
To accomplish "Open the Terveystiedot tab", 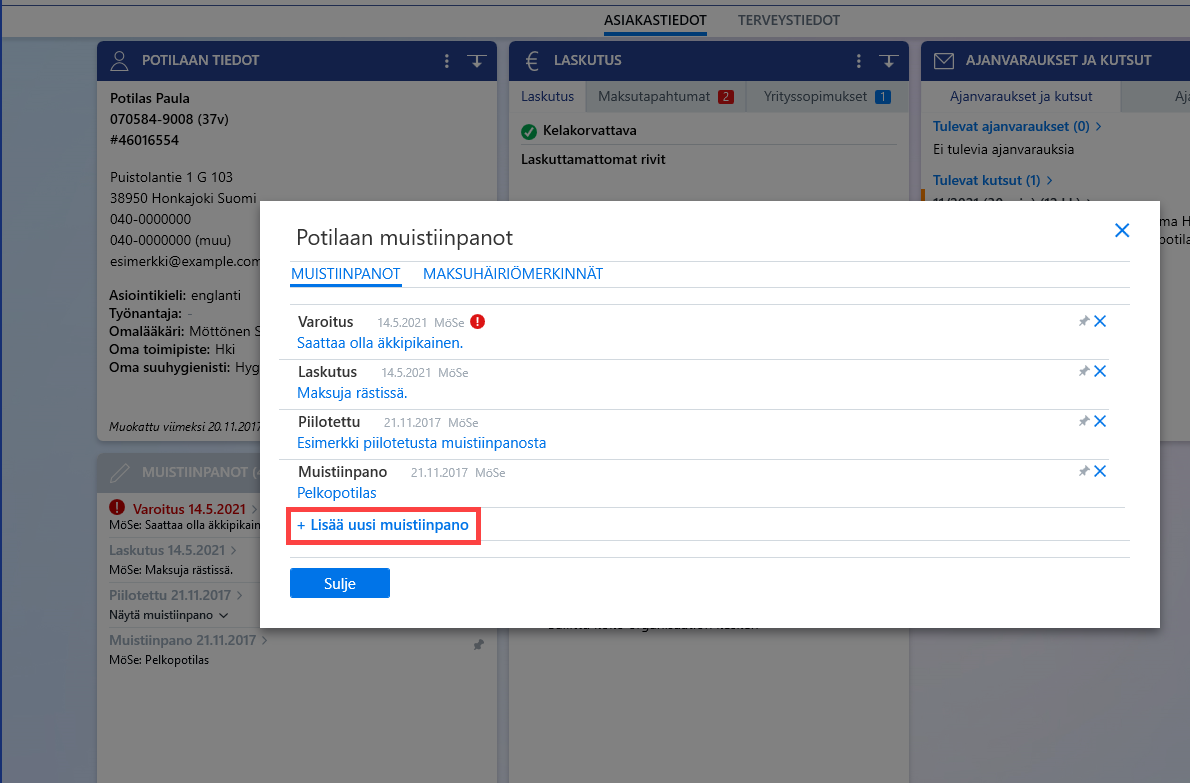I will point(789,20).
